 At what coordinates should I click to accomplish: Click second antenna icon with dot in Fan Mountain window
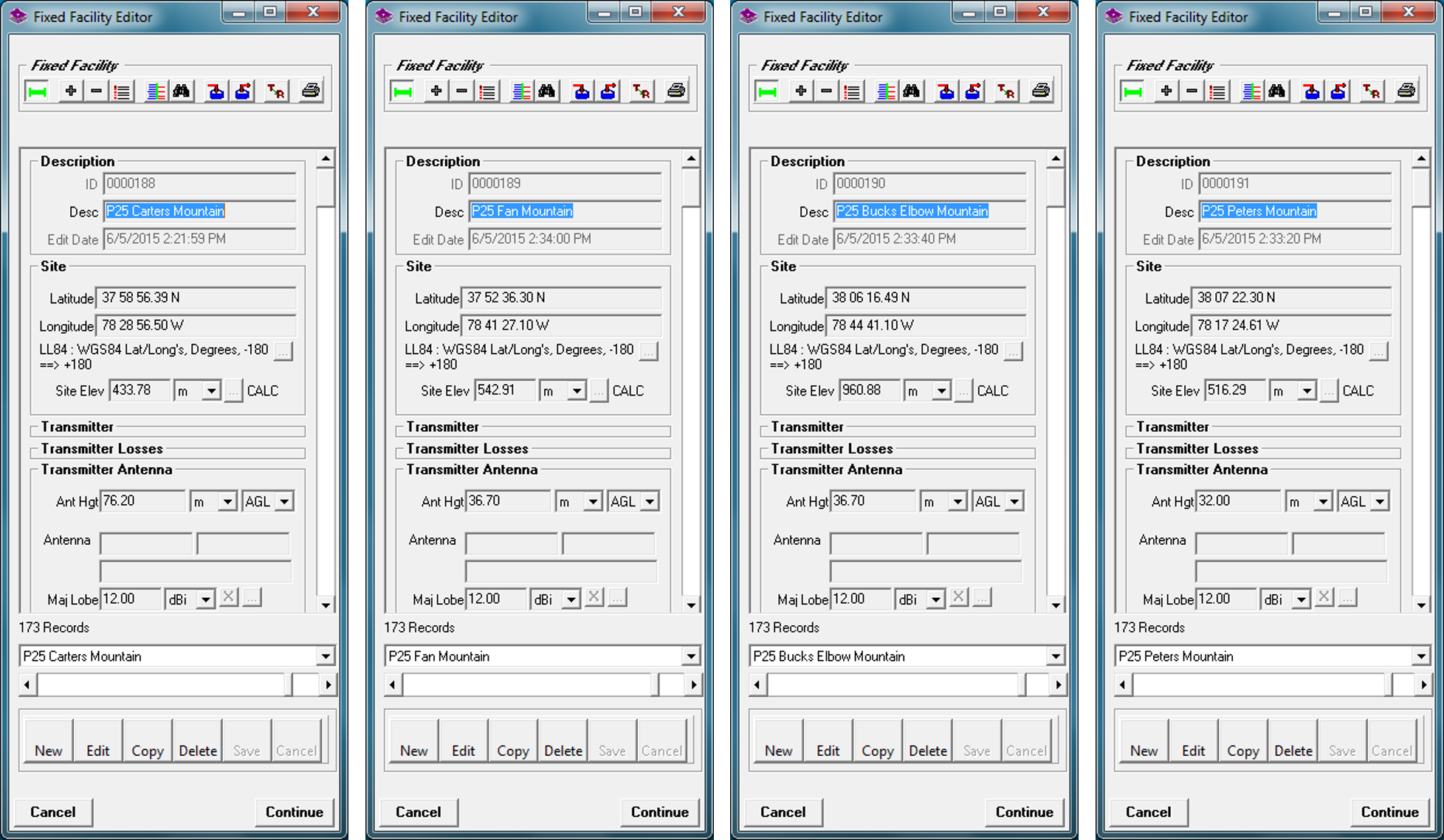pyautogui.click(x=608, y=92)
